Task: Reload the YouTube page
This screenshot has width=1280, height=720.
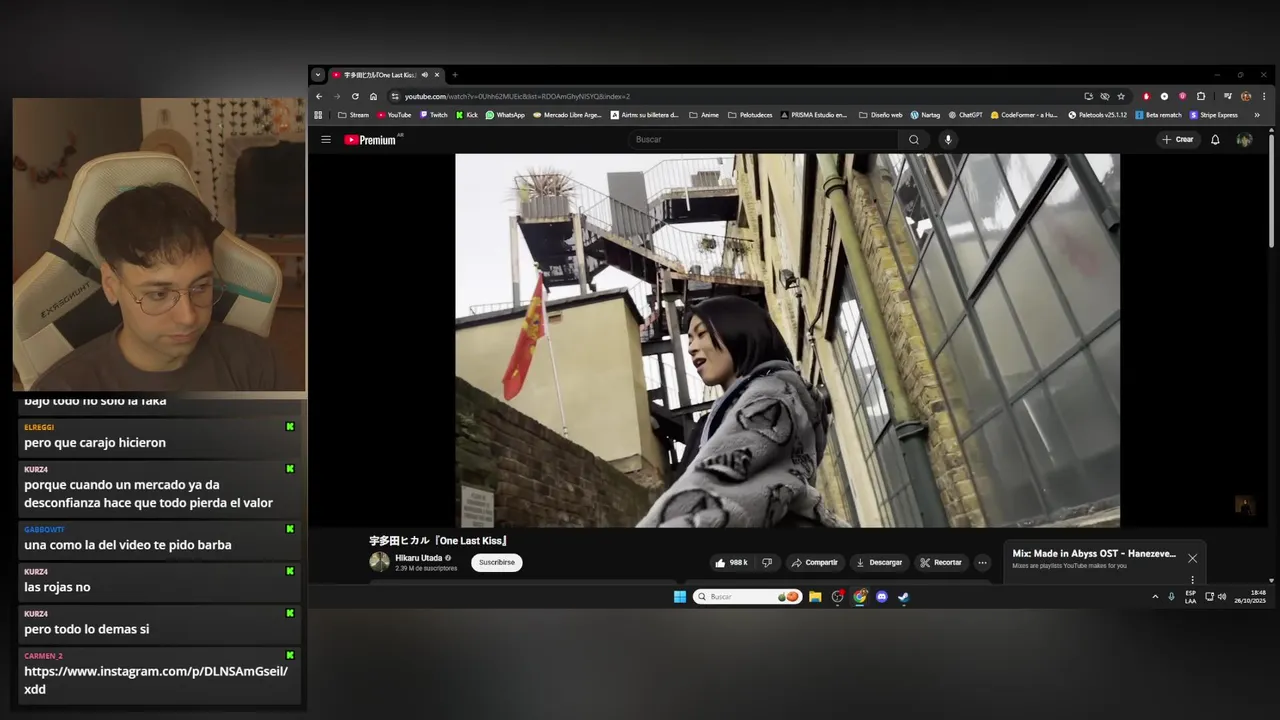Action: click(355, 96)
